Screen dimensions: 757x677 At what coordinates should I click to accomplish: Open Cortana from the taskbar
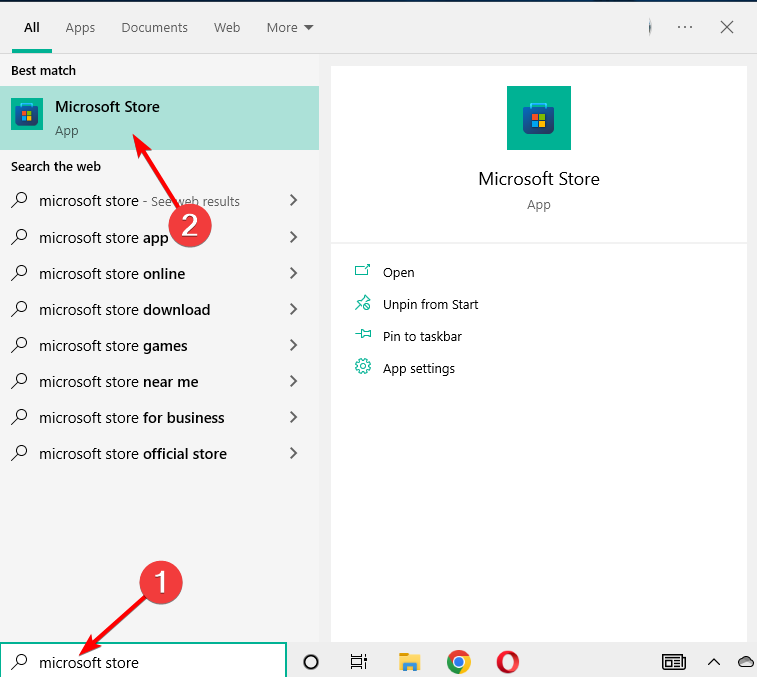pos(311,662)
